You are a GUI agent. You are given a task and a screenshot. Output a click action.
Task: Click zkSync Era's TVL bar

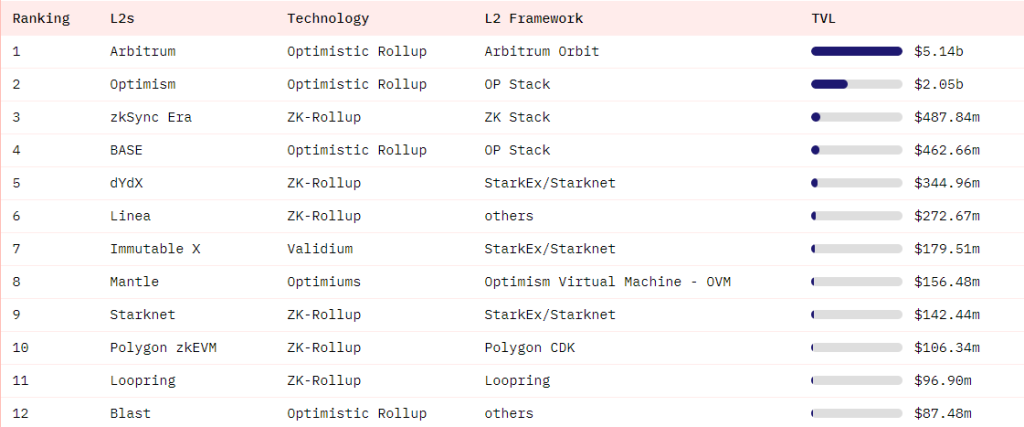(857, 117)
